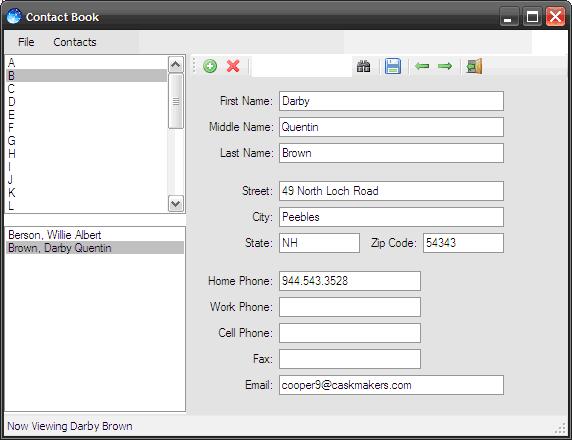Click the Work Phone input field

(x=350, y=307)
